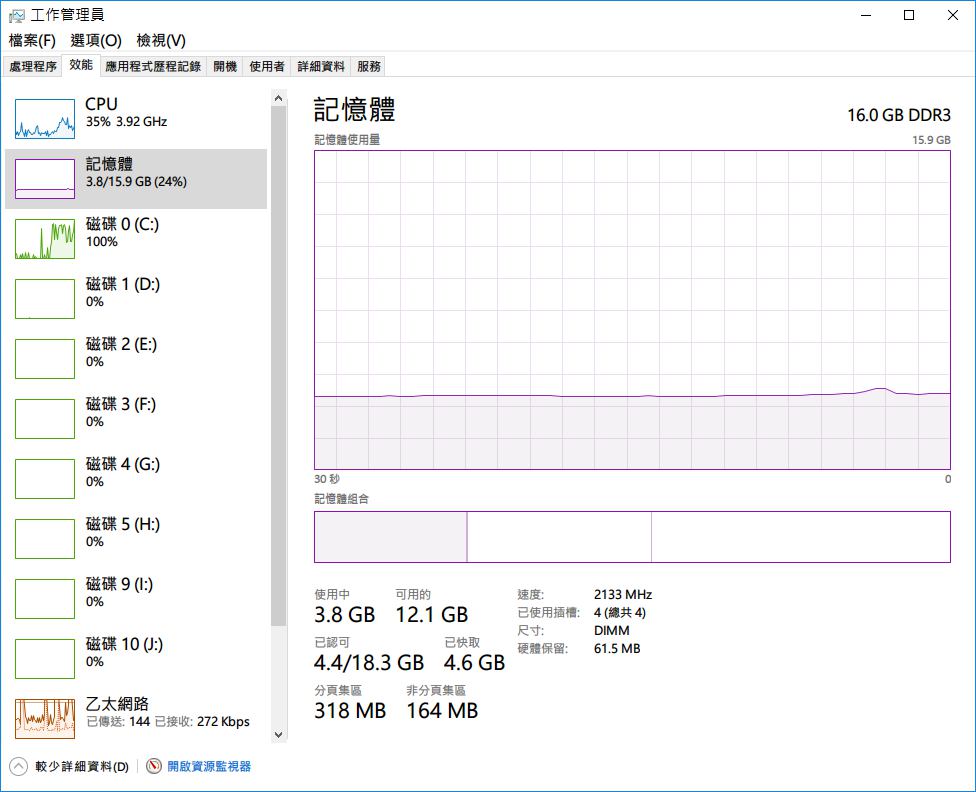Select the 乙太網路 traffic graph thumbnail
Screen dimensions: 976x792
click(x=45, y=719)
